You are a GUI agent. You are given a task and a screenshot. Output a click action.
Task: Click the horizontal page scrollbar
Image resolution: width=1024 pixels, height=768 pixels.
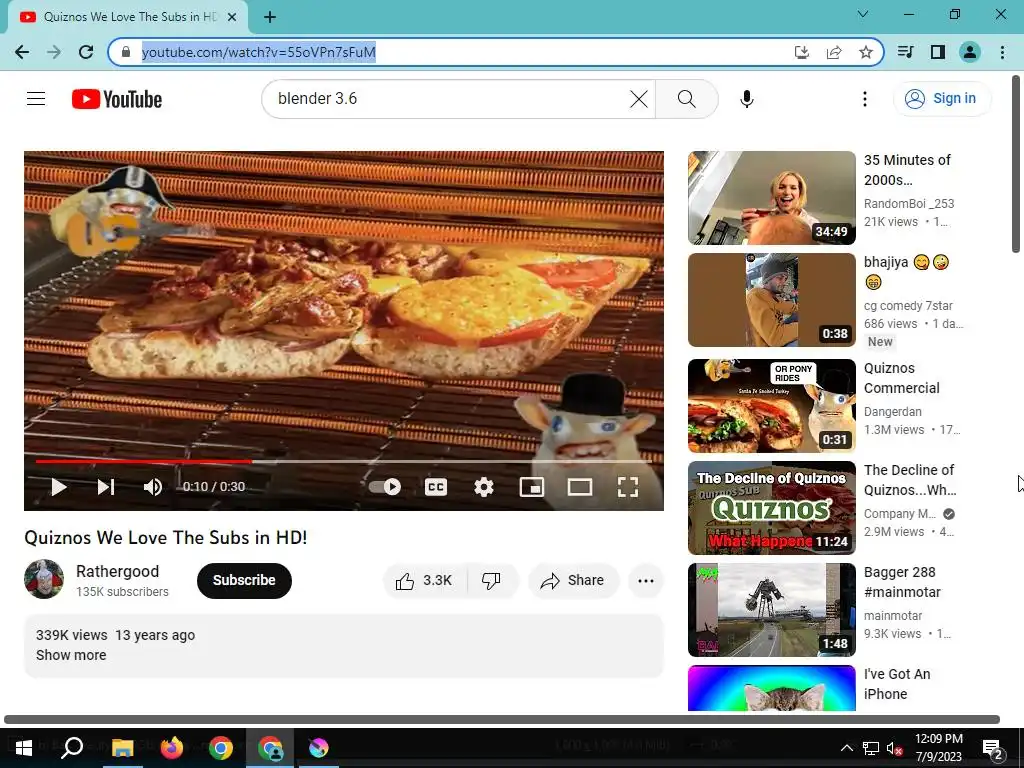click(502, 720)
